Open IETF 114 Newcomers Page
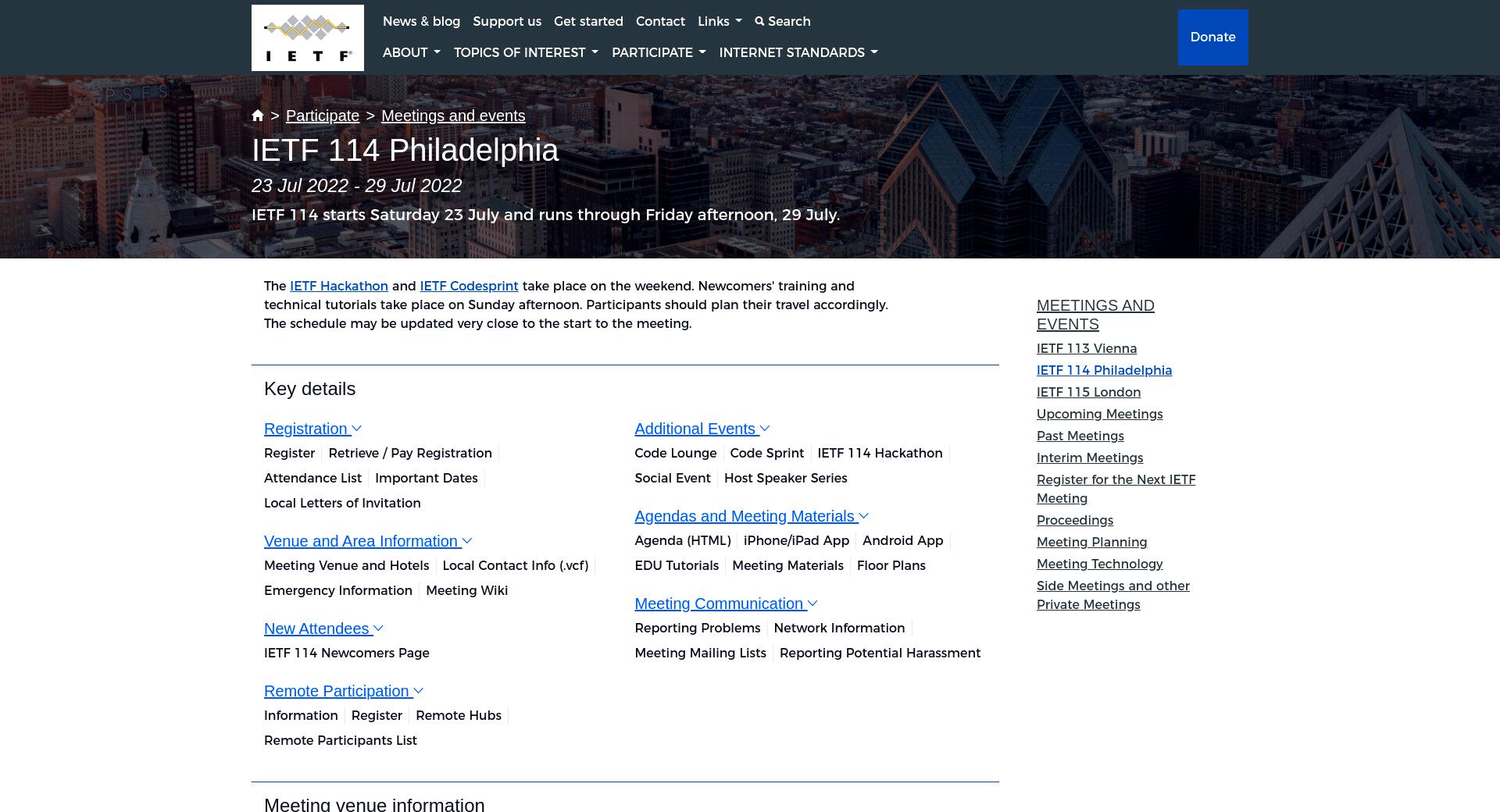 347,653
